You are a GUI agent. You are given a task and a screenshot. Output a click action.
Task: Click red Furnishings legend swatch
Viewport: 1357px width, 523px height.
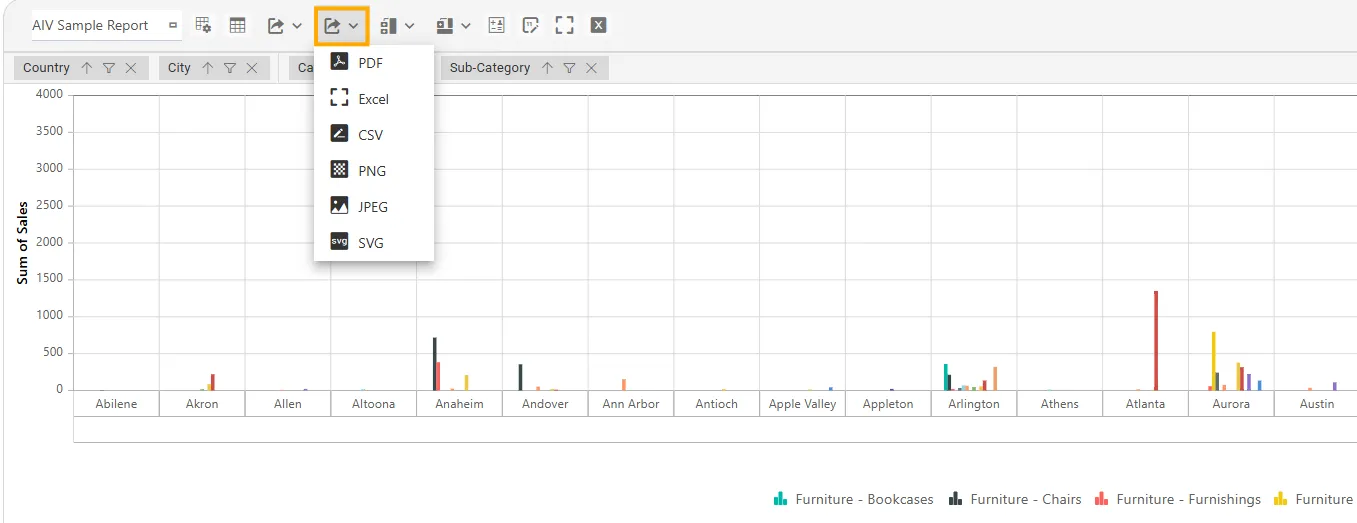click(x=1103, y=498)
